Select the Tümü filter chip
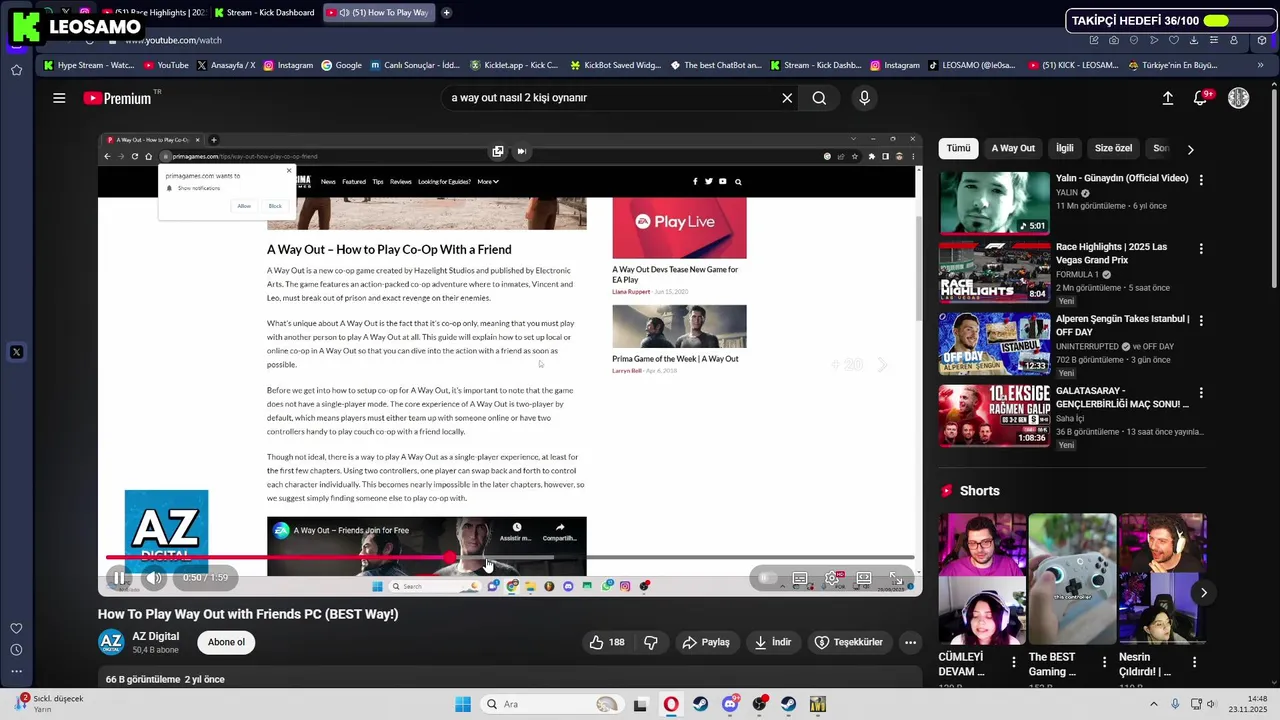This screenshot has height=720, width=1280. (x=958, y=148)
